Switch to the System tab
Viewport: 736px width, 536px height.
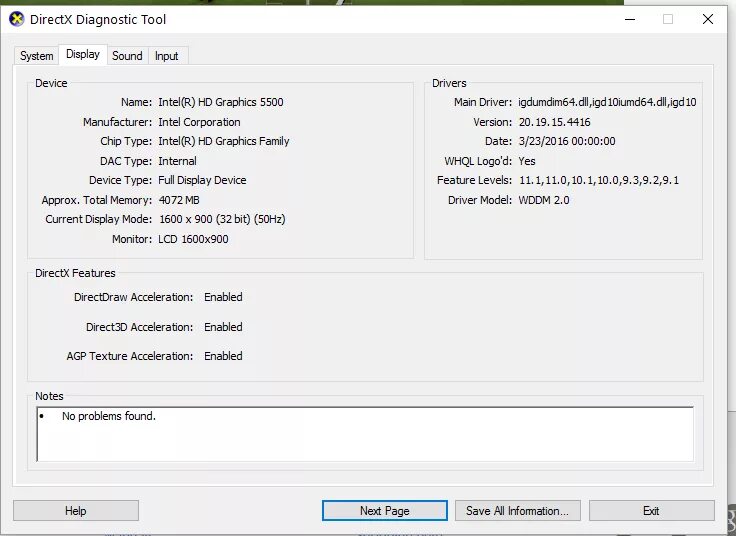[x=36, y=56]
